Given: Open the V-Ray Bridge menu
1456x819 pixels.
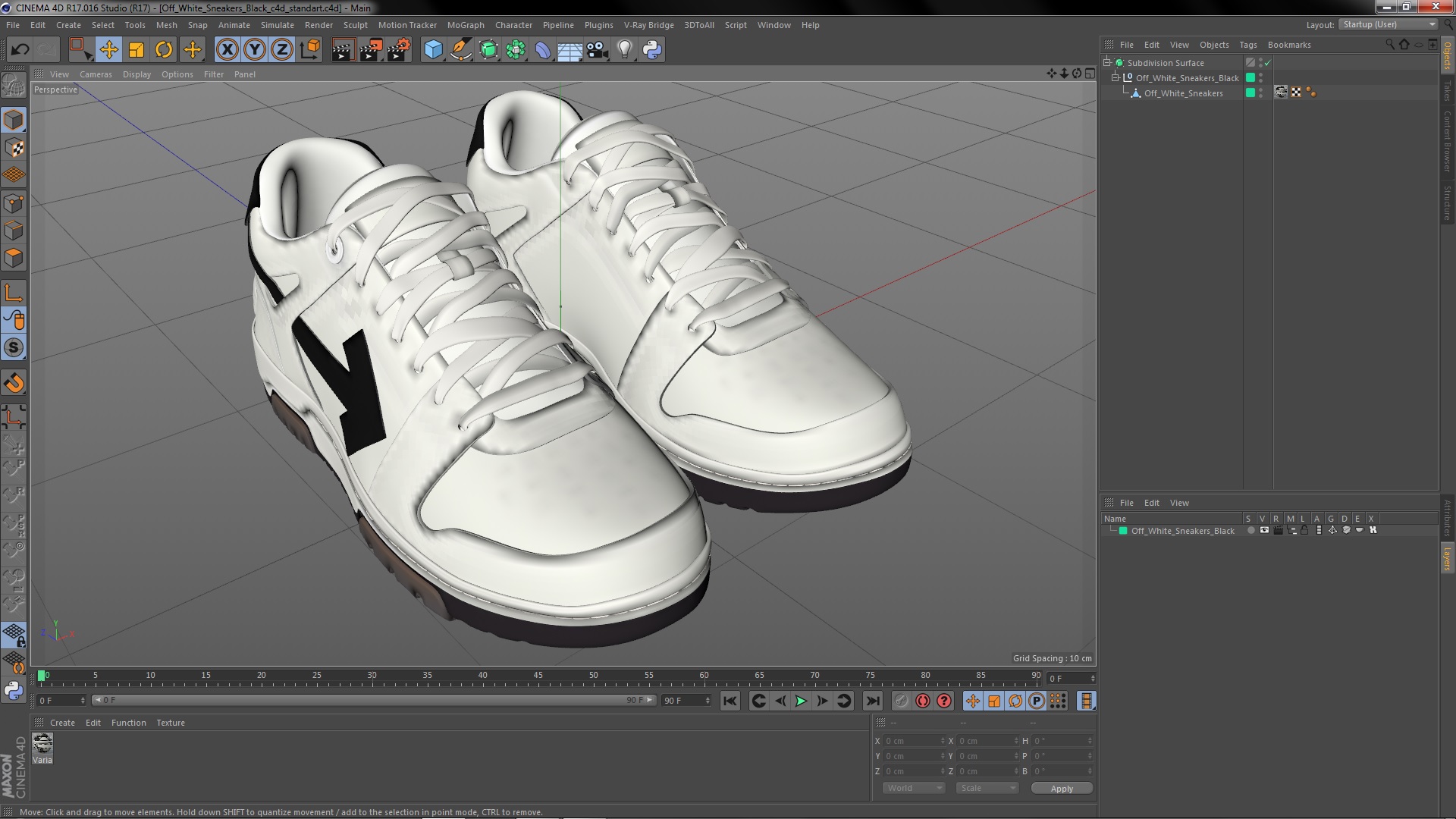Looking at the screenshot, I should click(648, 25).
